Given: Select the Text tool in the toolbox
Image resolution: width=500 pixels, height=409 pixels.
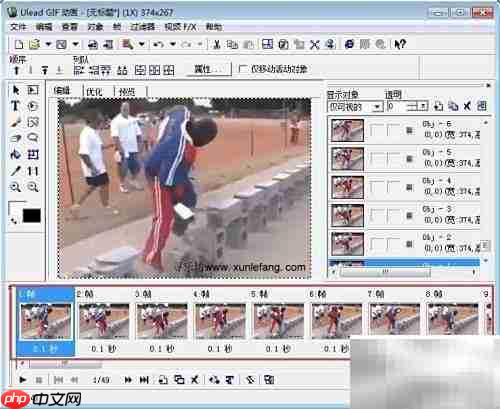Looking at the screenshot, I should tap(15, 106).
